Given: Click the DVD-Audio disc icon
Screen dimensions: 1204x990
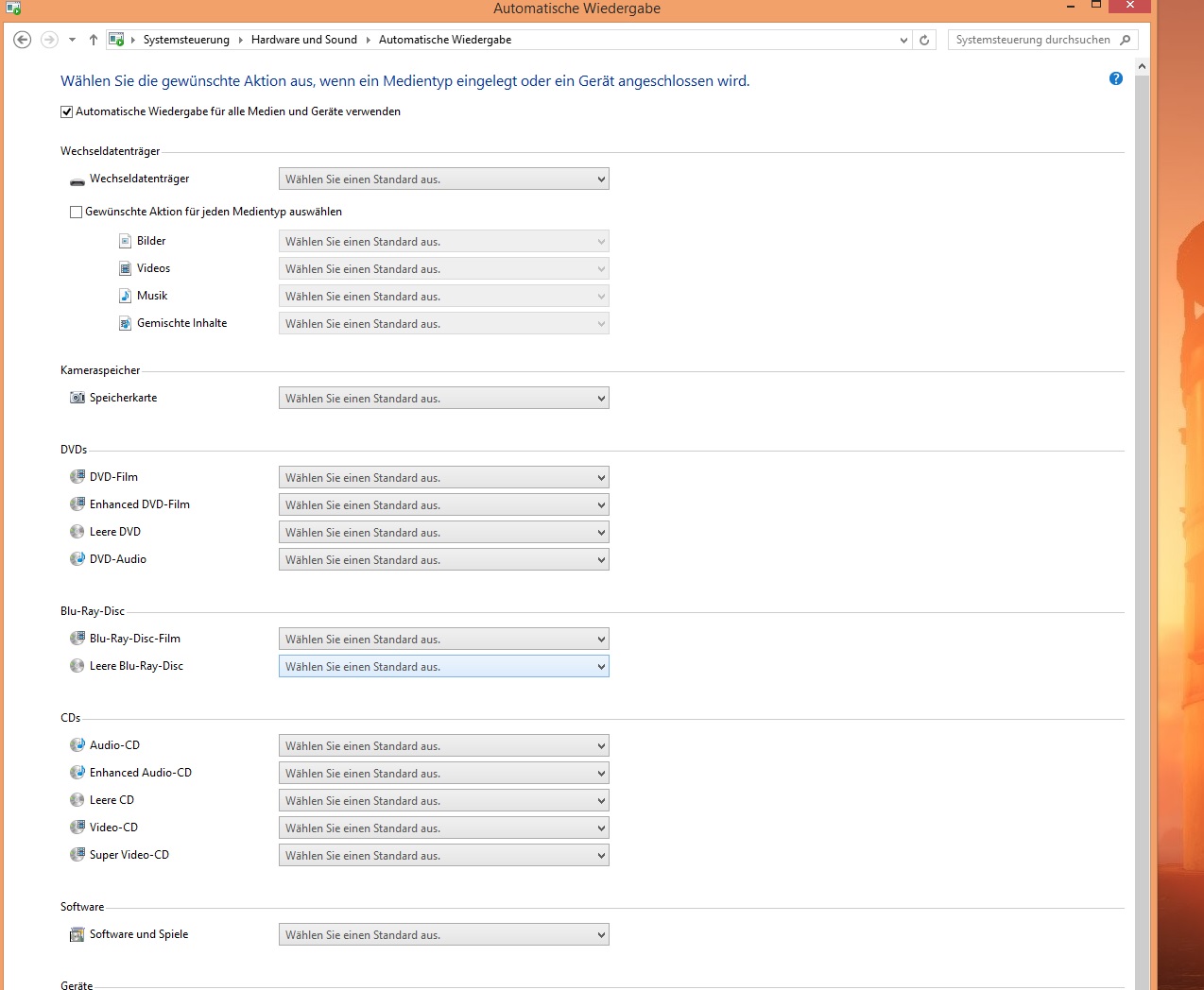Looking at the screenshot, I should tap(77, 559).
